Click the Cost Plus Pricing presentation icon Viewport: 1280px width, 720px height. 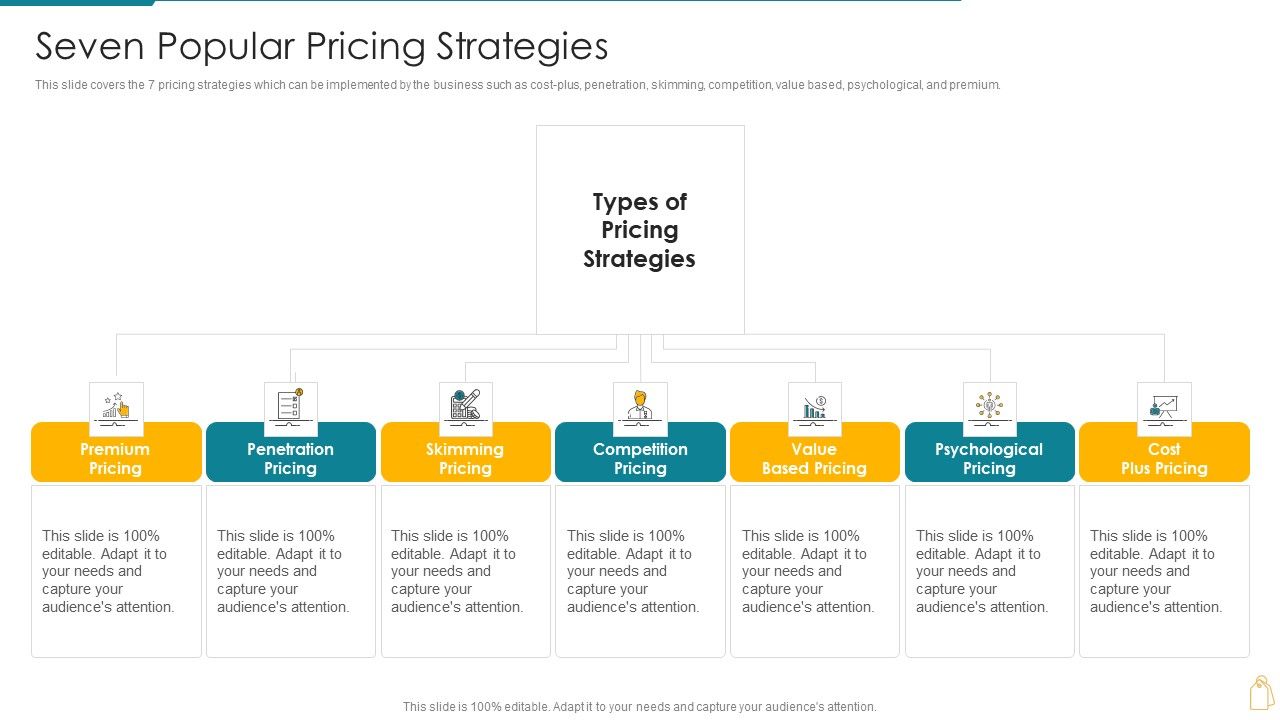click(x=1164, y=407)
